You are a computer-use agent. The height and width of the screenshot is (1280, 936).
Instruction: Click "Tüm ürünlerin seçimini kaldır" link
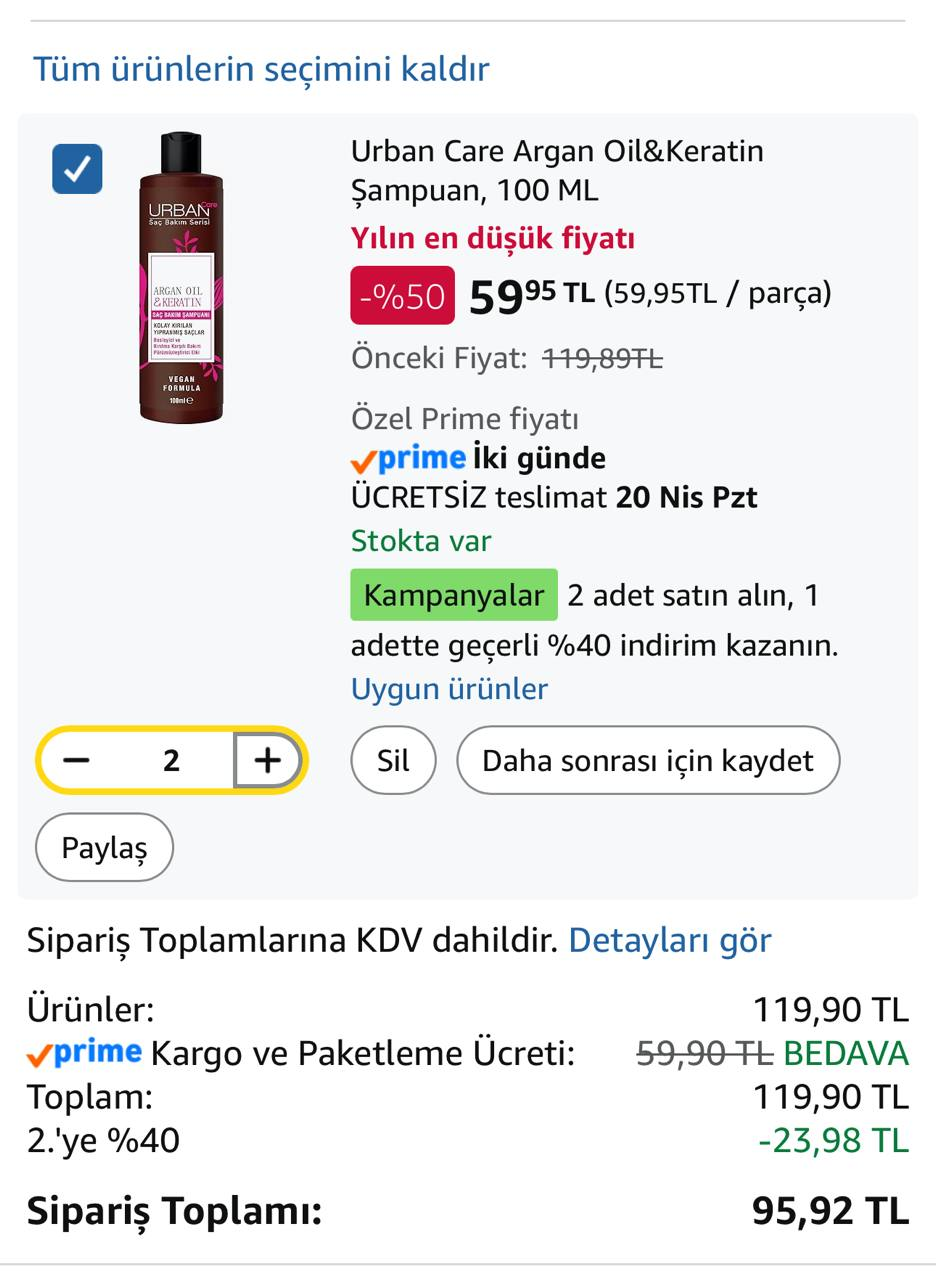click(x=261, y=69)
